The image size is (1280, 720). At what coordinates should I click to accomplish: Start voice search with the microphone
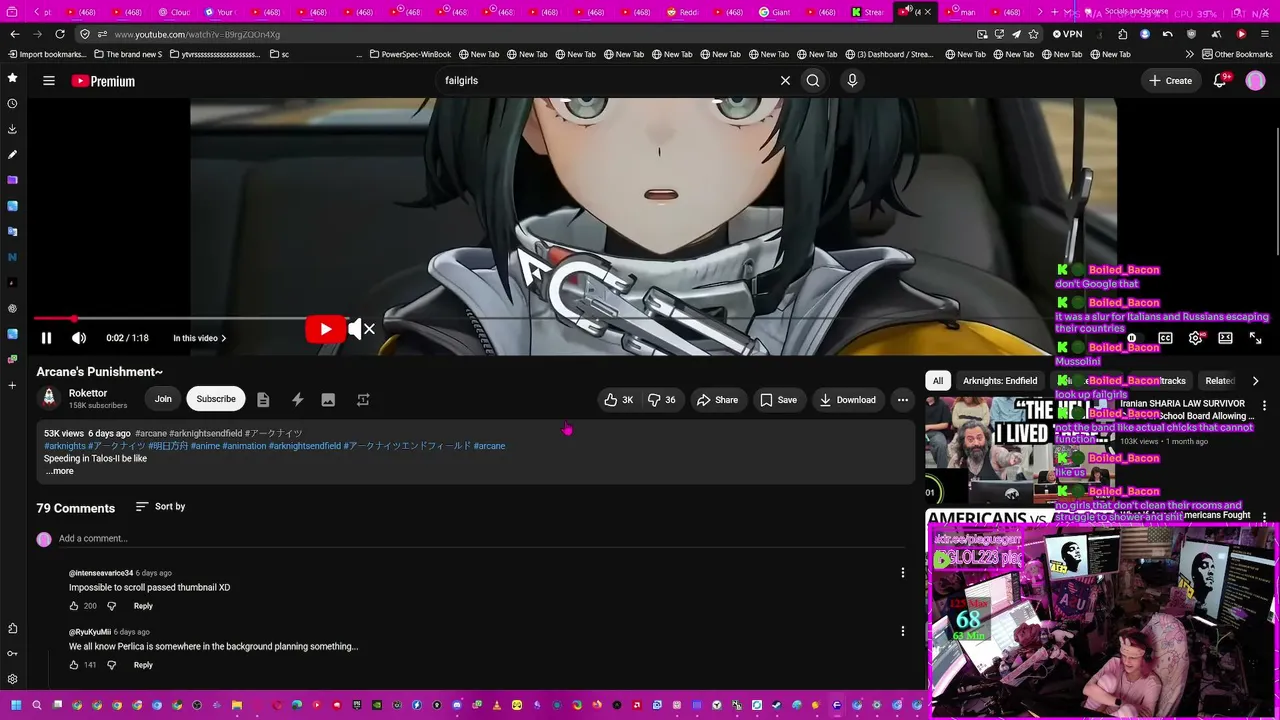click(x=852, y=80)
